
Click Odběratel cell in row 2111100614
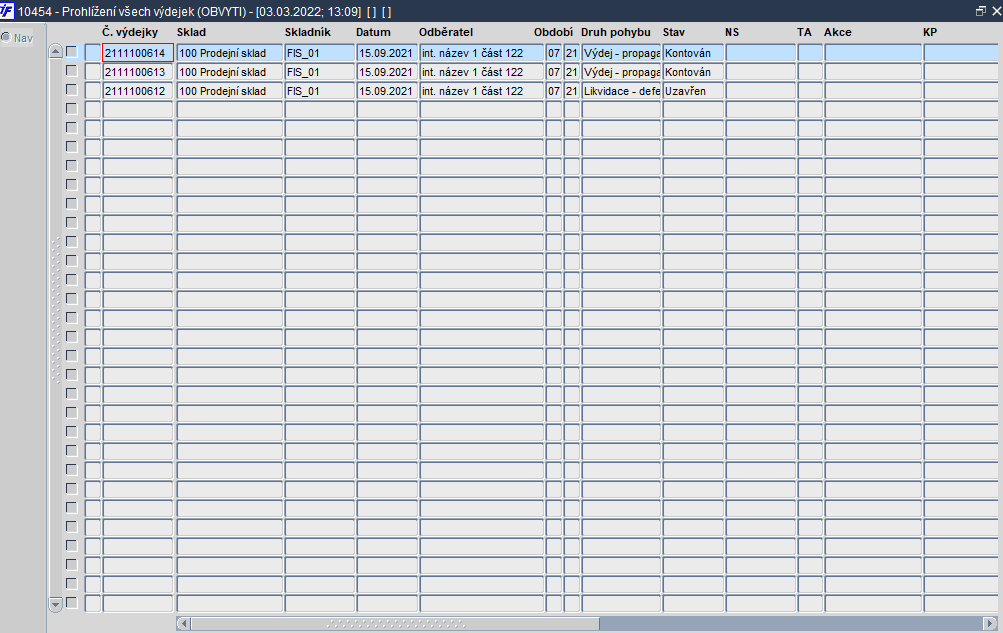pyautogui.click(x=482, y=53)
